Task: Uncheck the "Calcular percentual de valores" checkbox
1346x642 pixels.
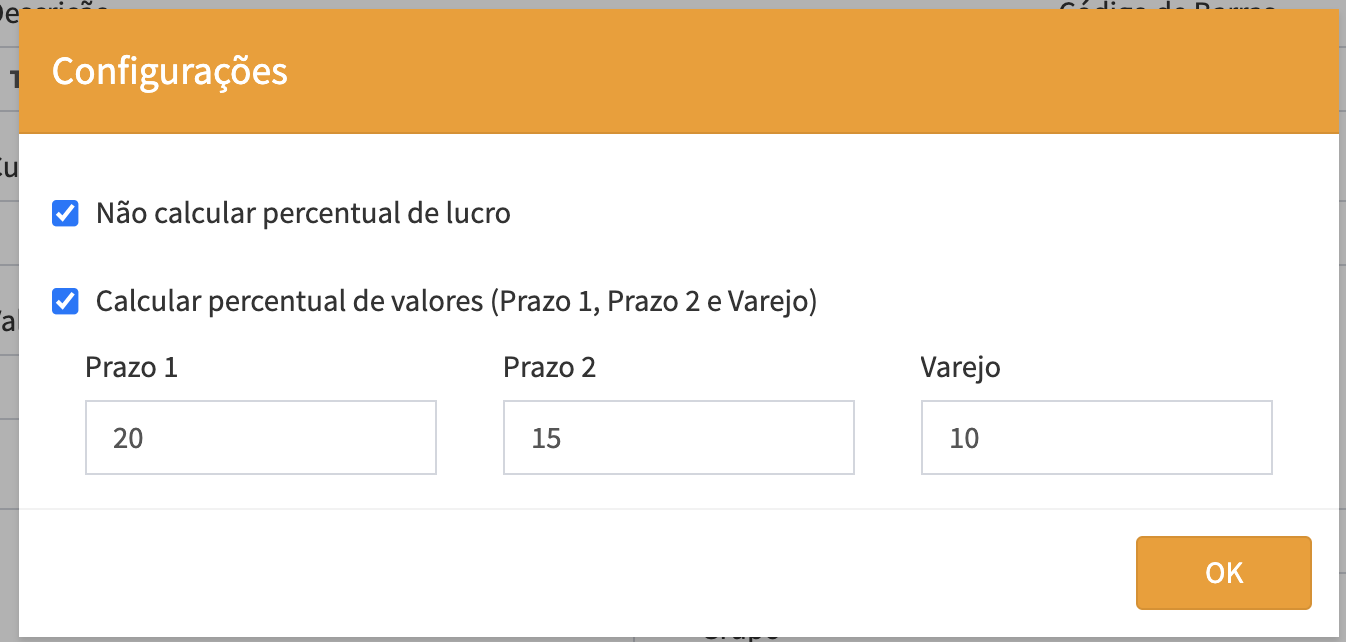Action: tap(66, 301)
